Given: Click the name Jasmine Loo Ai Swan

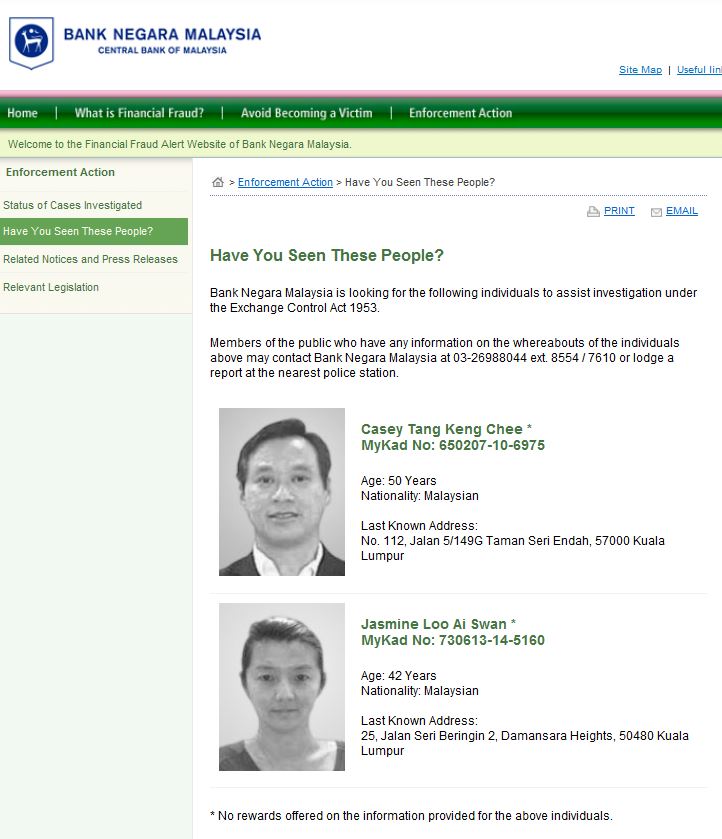Looking at the screenshot, I should pyautogui.click(x=434, y=624).
